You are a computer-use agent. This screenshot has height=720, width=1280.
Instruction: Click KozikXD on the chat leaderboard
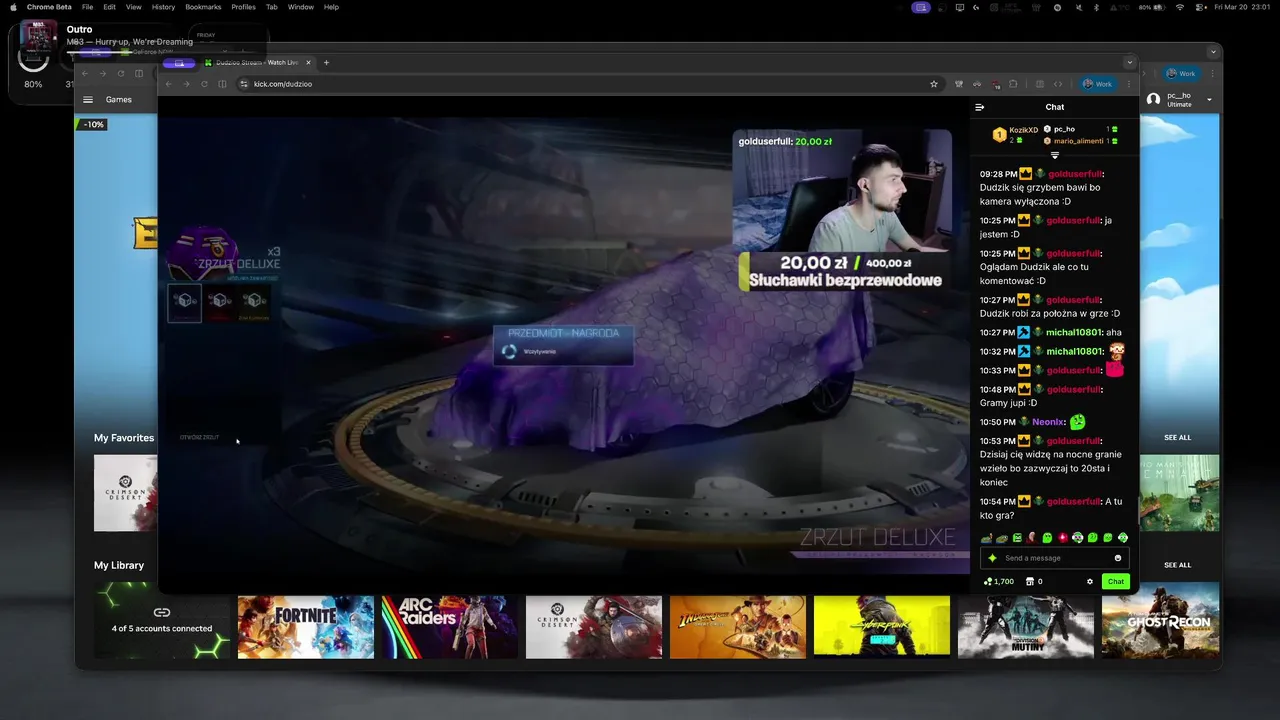(x=1024, y=130)
